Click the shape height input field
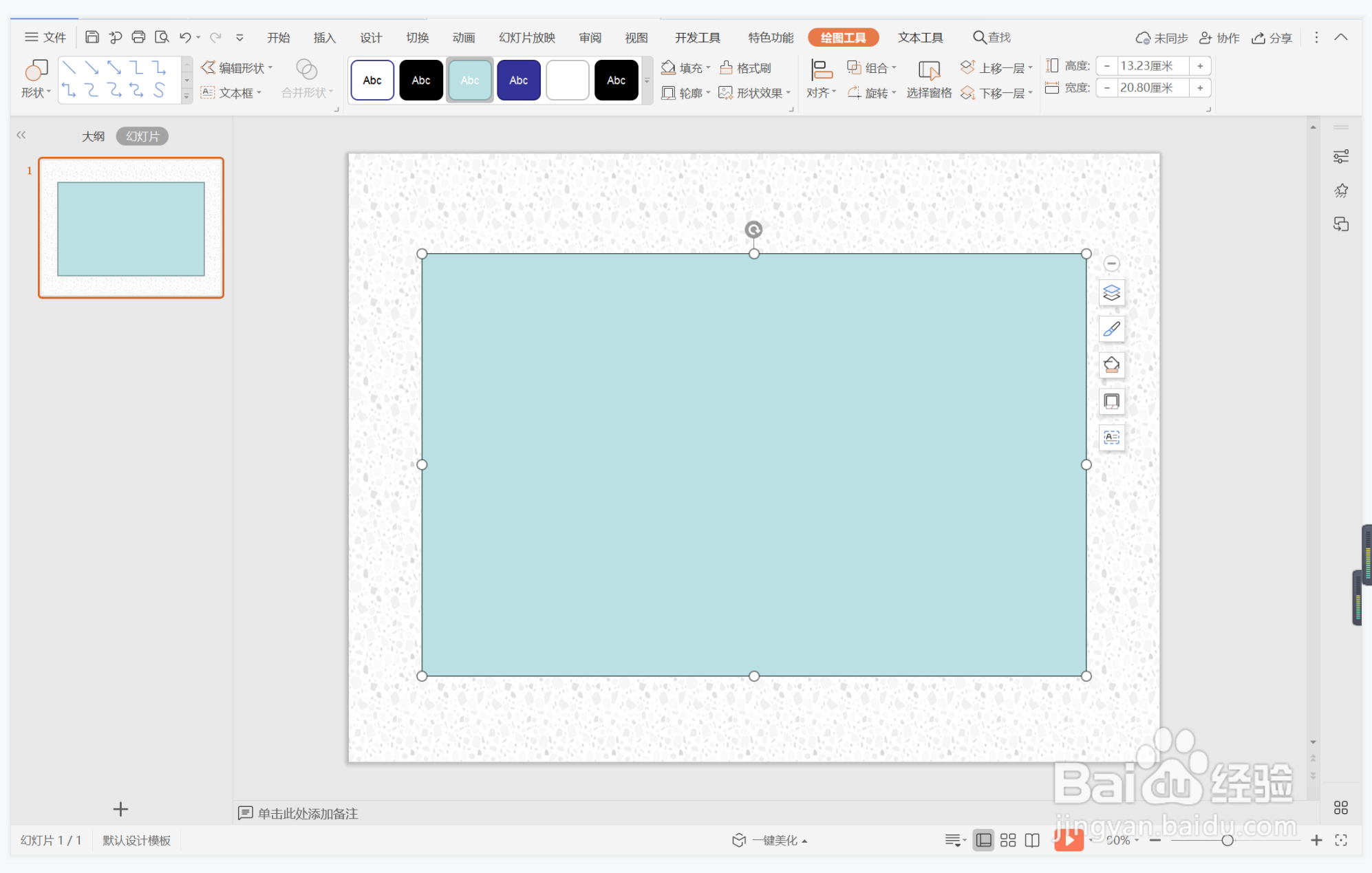 point(1153,66)
